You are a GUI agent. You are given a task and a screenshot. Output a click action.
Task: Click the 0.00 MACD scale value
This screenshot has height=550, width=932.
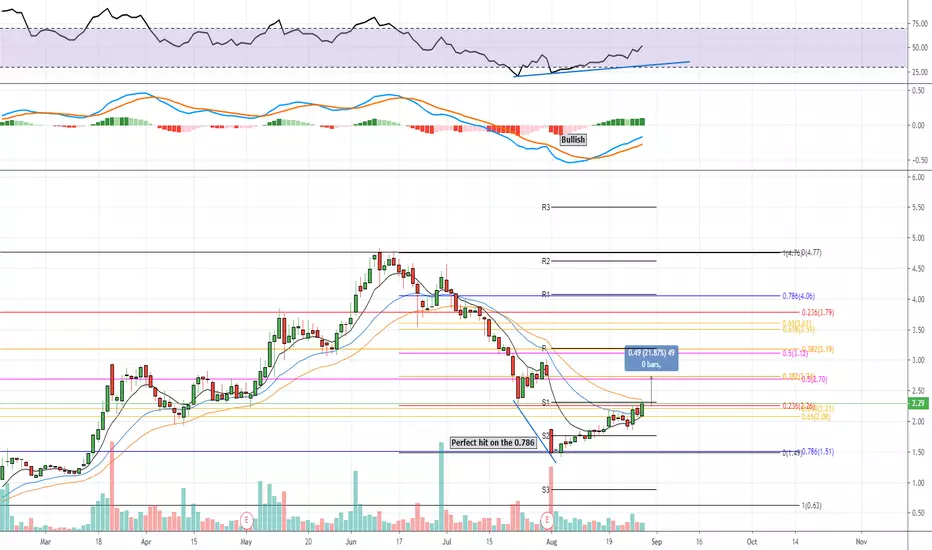[920, 125]
